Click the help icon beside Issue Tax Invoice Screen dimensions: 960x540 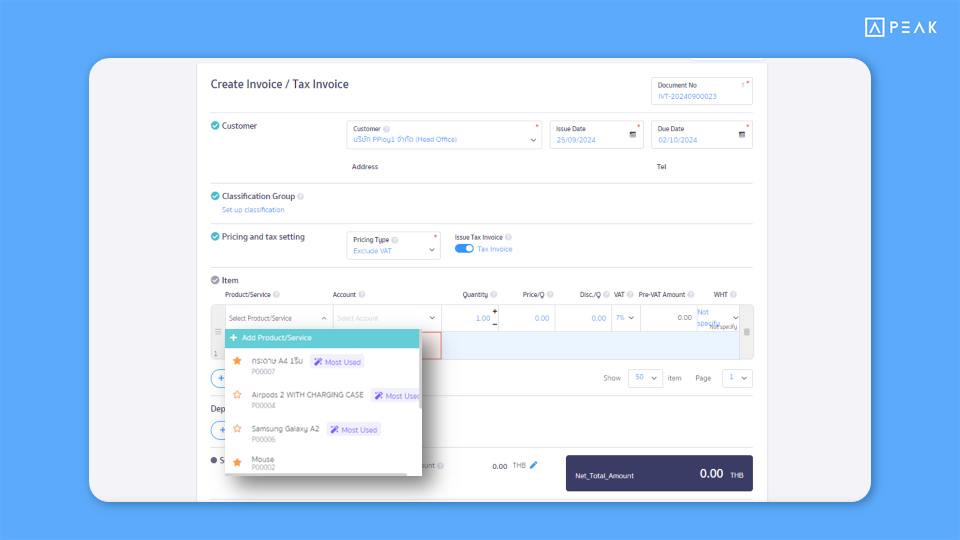click(508, 238)
